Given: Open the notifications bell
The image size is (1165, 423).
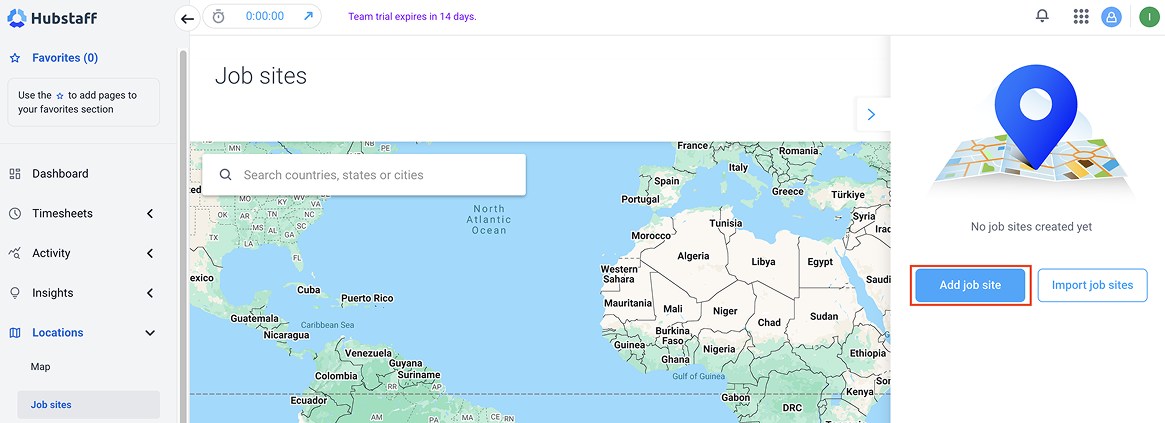Looking at the screenshot, I should [1042, 17].
